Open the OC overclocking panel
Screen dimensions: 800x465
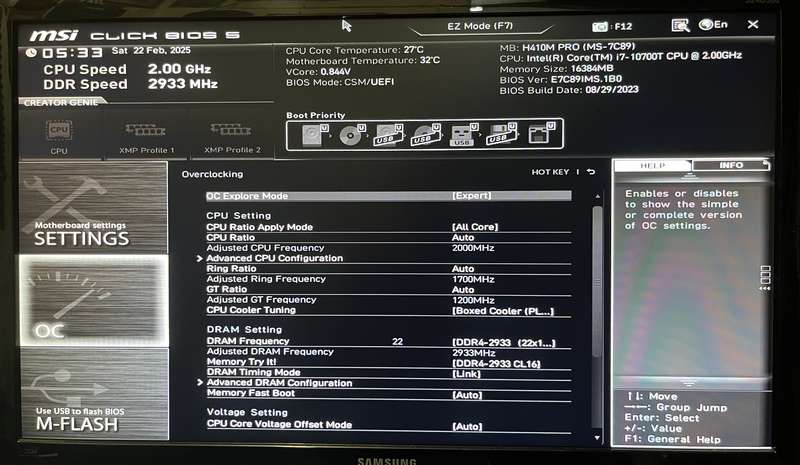(x=94, y=300)
